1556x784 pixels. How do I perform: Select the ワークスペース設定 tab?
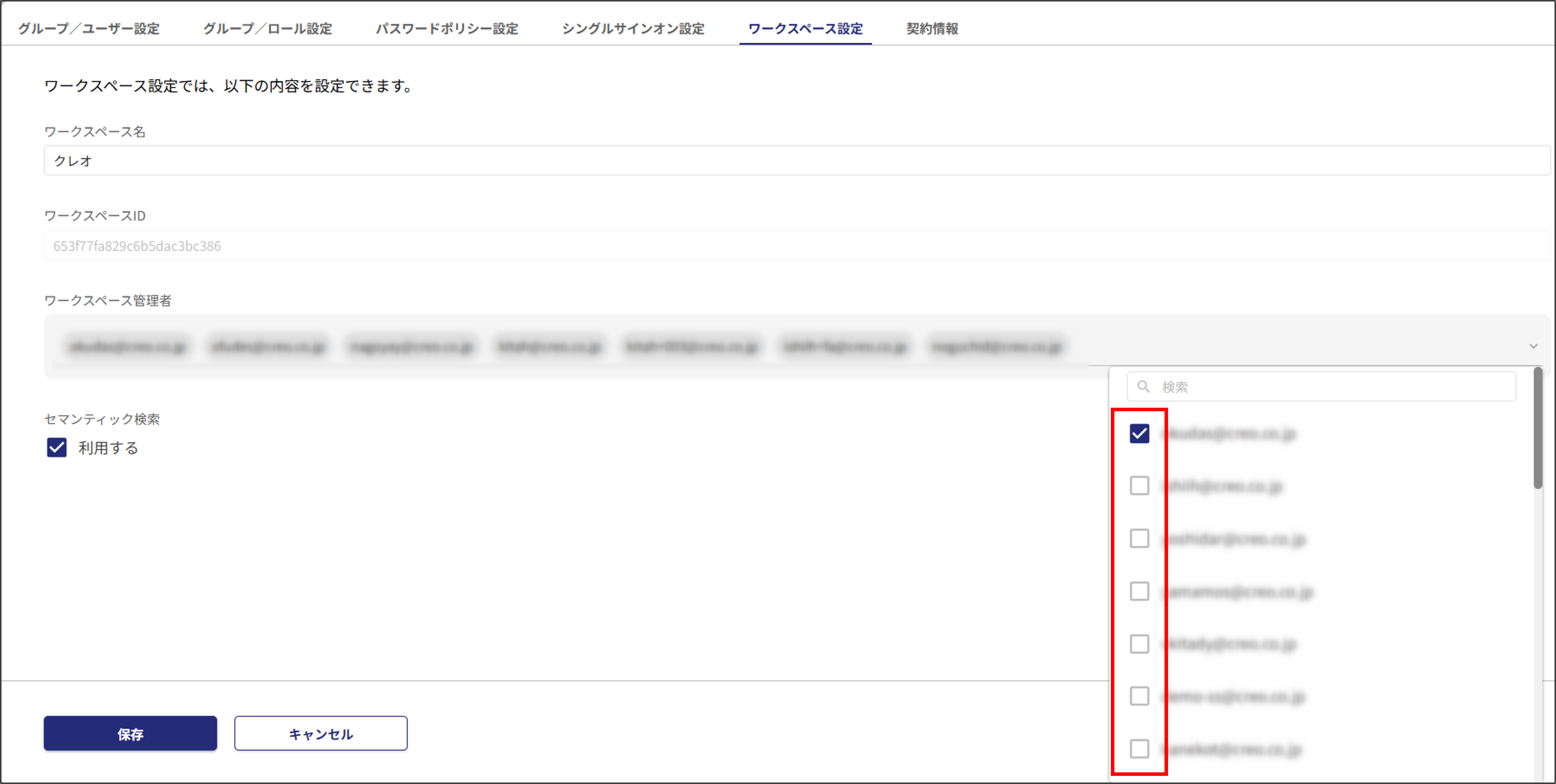pos(805,28)
